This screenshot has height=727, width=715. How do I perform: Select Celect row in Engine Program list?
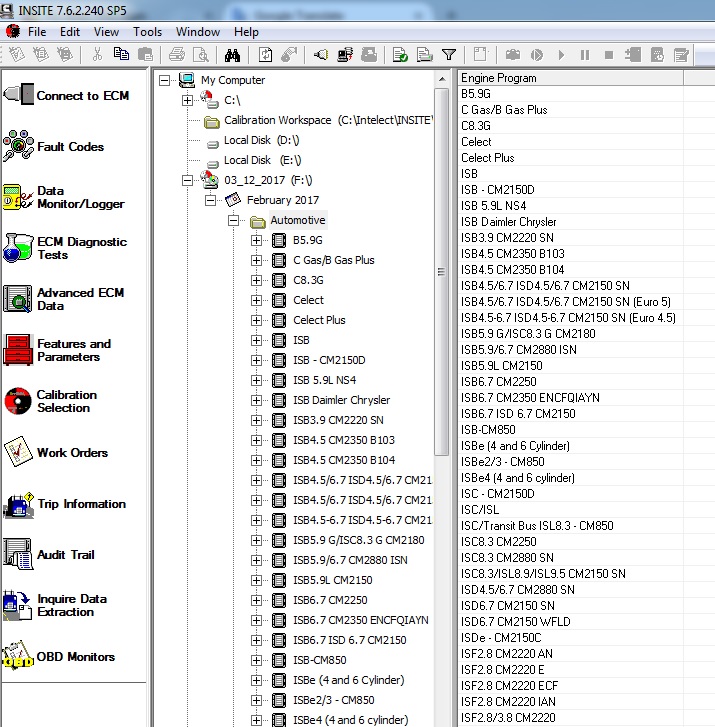(571, 142)
